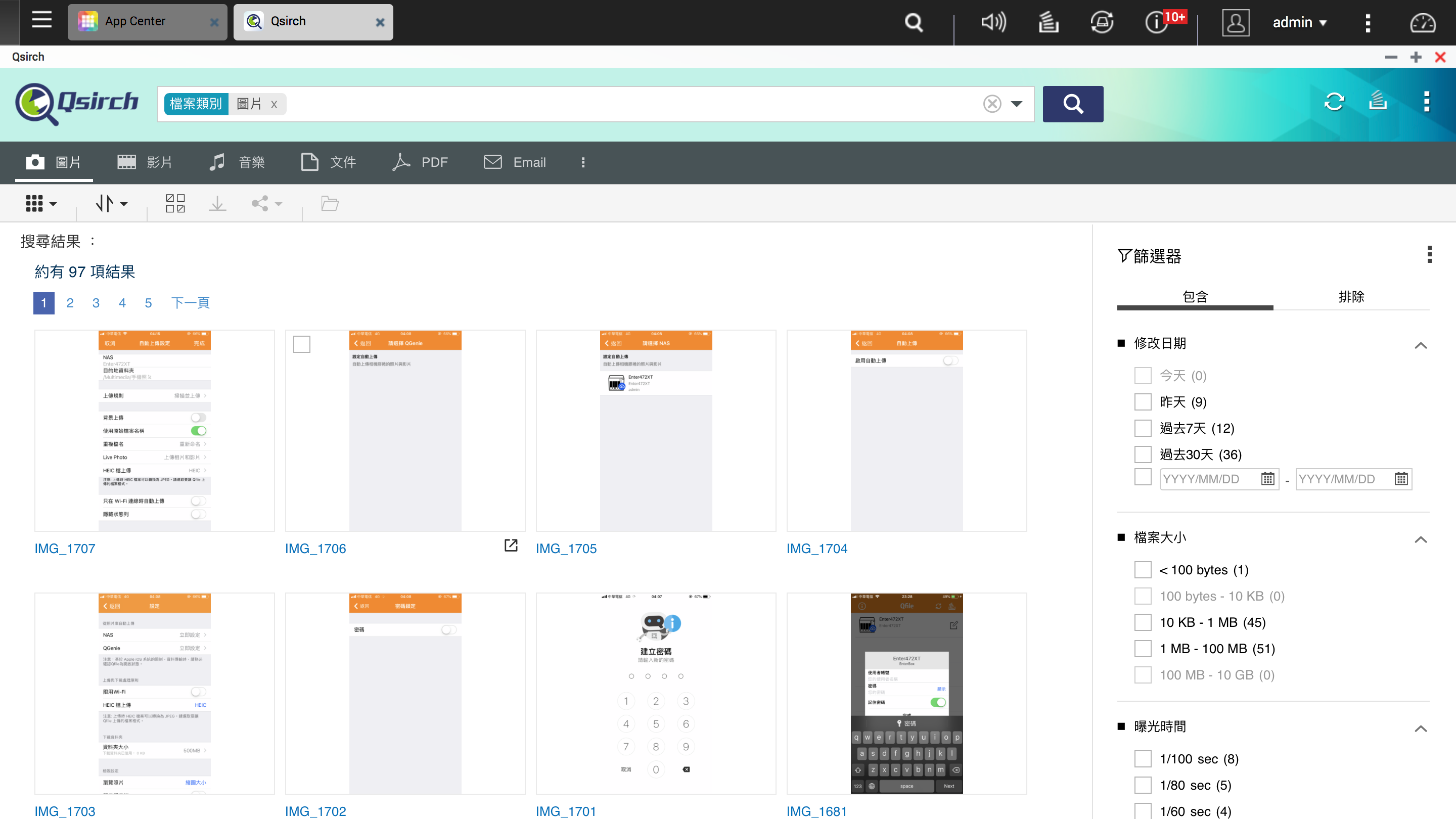Open the view mode grid dropdown

coord(40,203)
